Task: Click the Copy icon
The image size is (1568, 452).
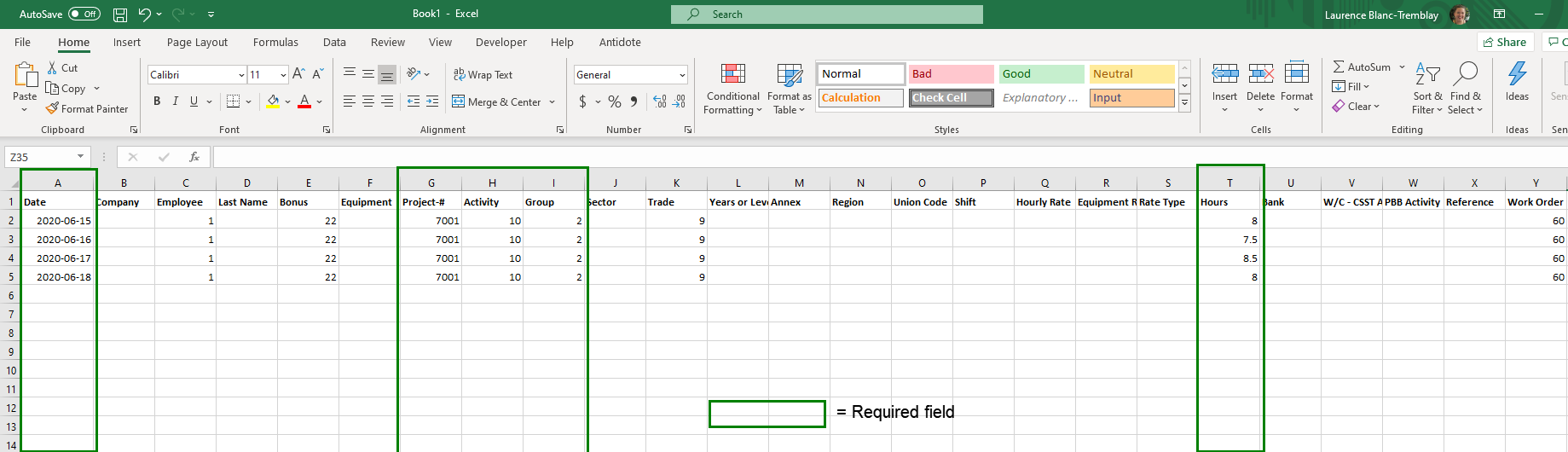Action: (x=53, y=88)
